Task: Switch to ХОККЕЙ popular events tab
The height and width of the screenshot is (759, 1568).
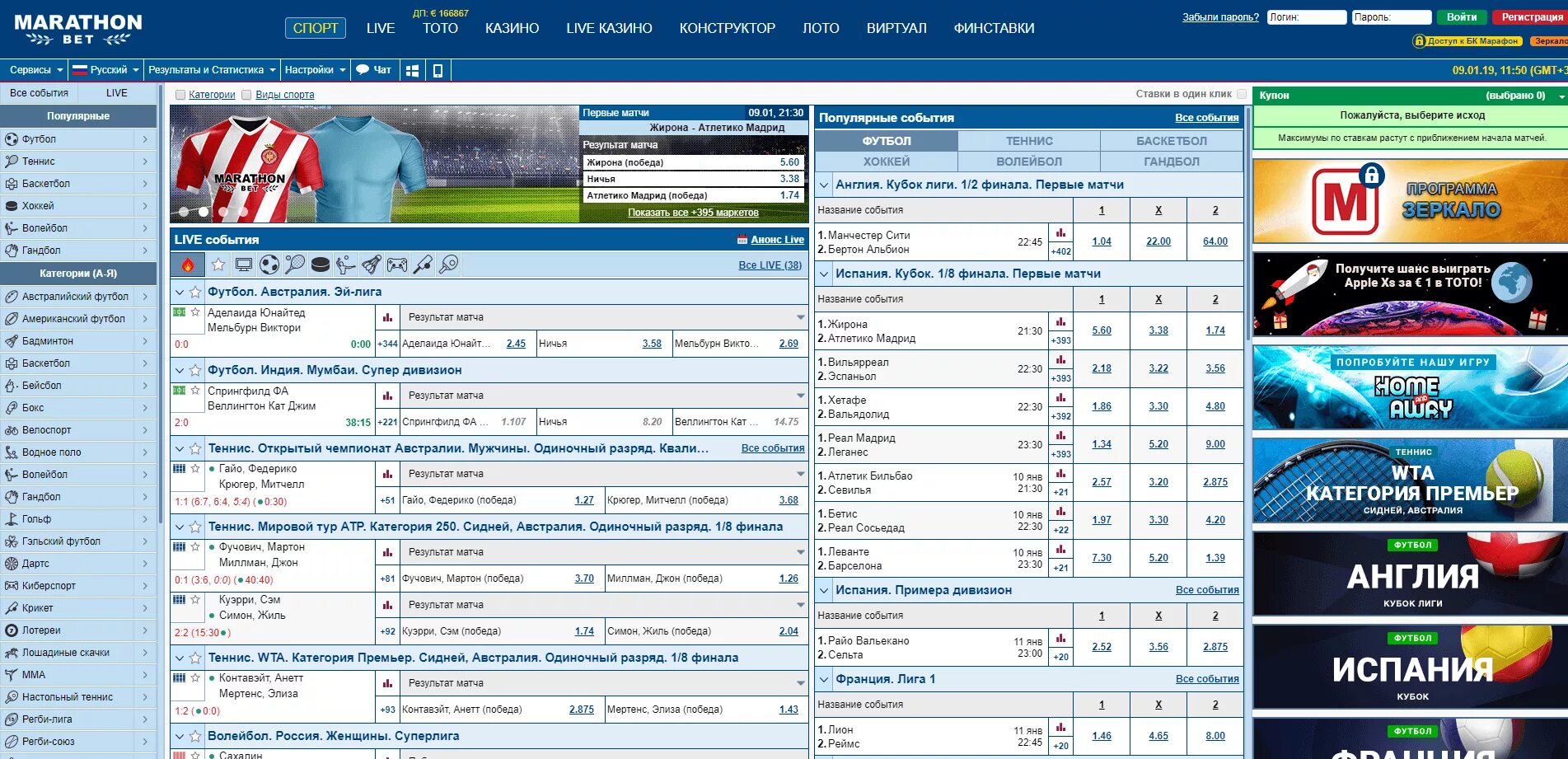Action: [x=887, y=162]
